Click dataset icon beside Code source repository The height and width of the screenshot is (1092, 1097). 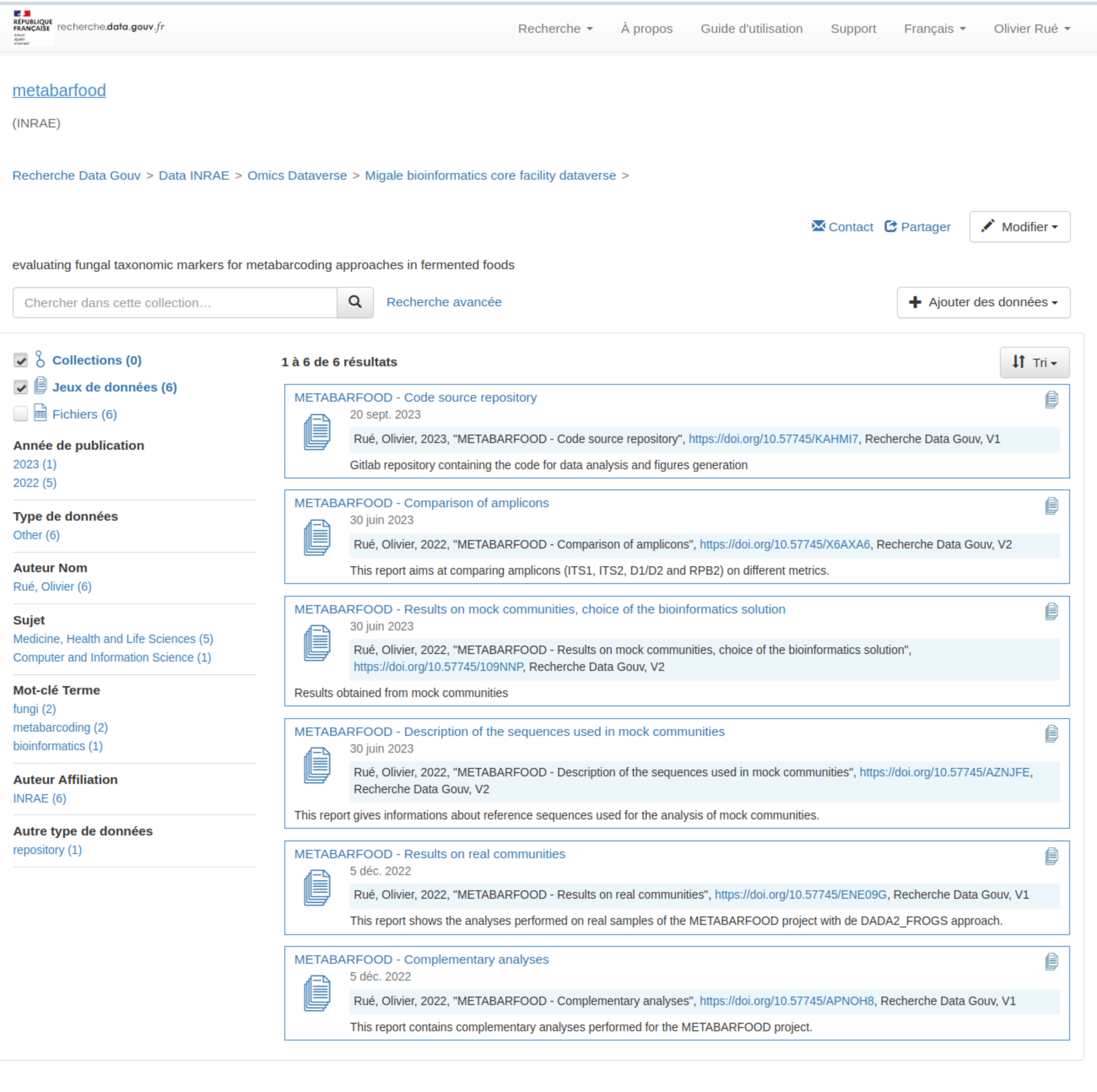(x=317, y=432)
